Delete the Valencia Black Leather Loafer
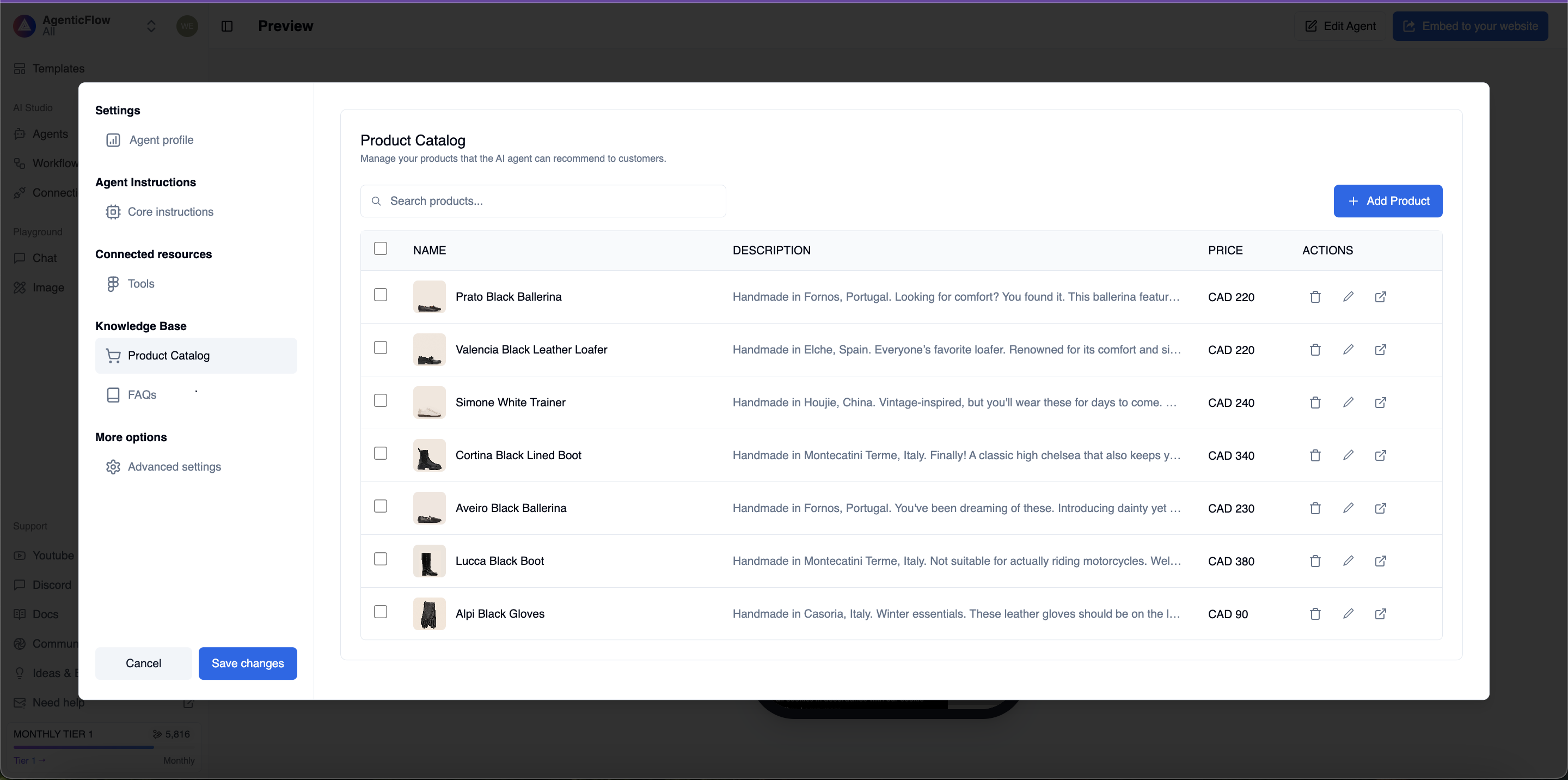The image size is (1568, 780). pos(1315,350)
